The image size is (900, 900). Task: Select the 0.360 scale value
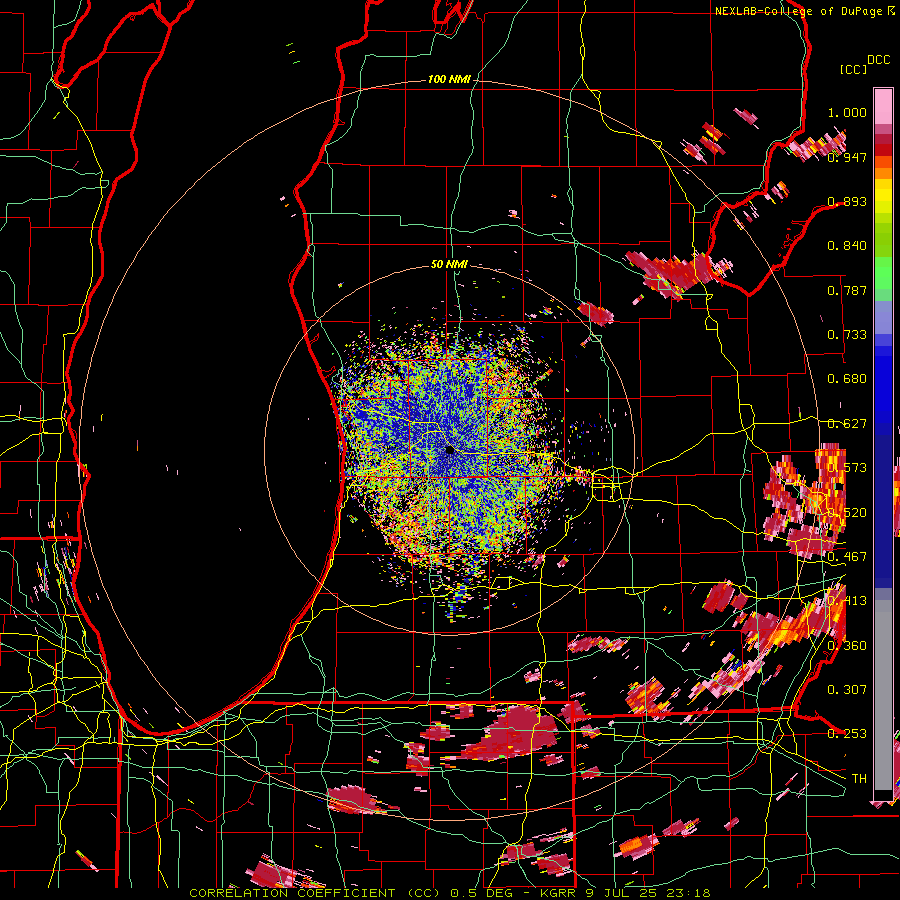click(x=847, y=645)
